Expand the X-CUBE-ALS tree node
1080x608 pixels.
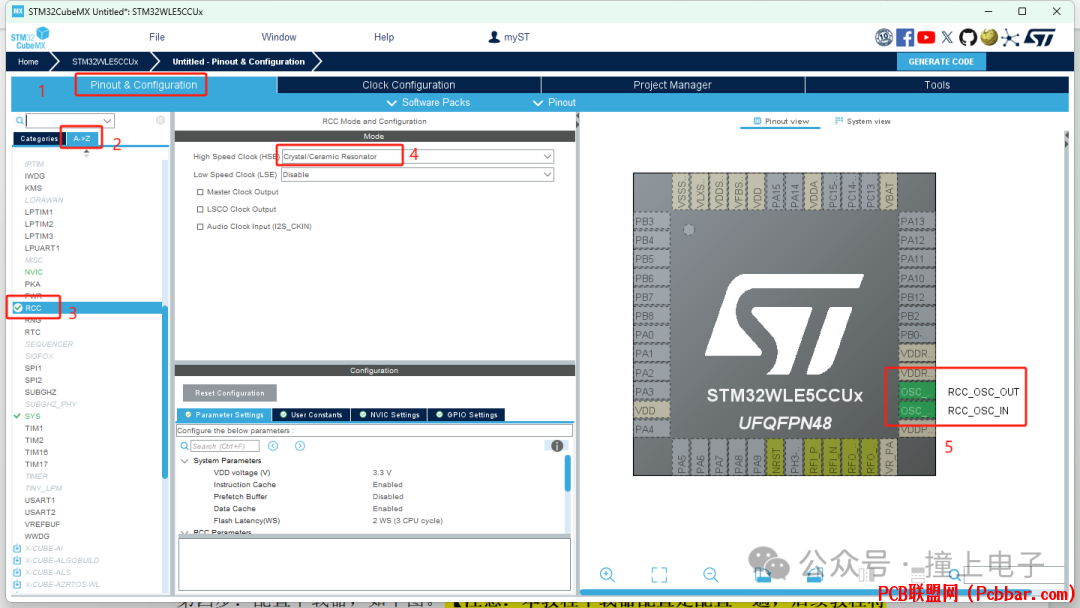coord(17,572)
